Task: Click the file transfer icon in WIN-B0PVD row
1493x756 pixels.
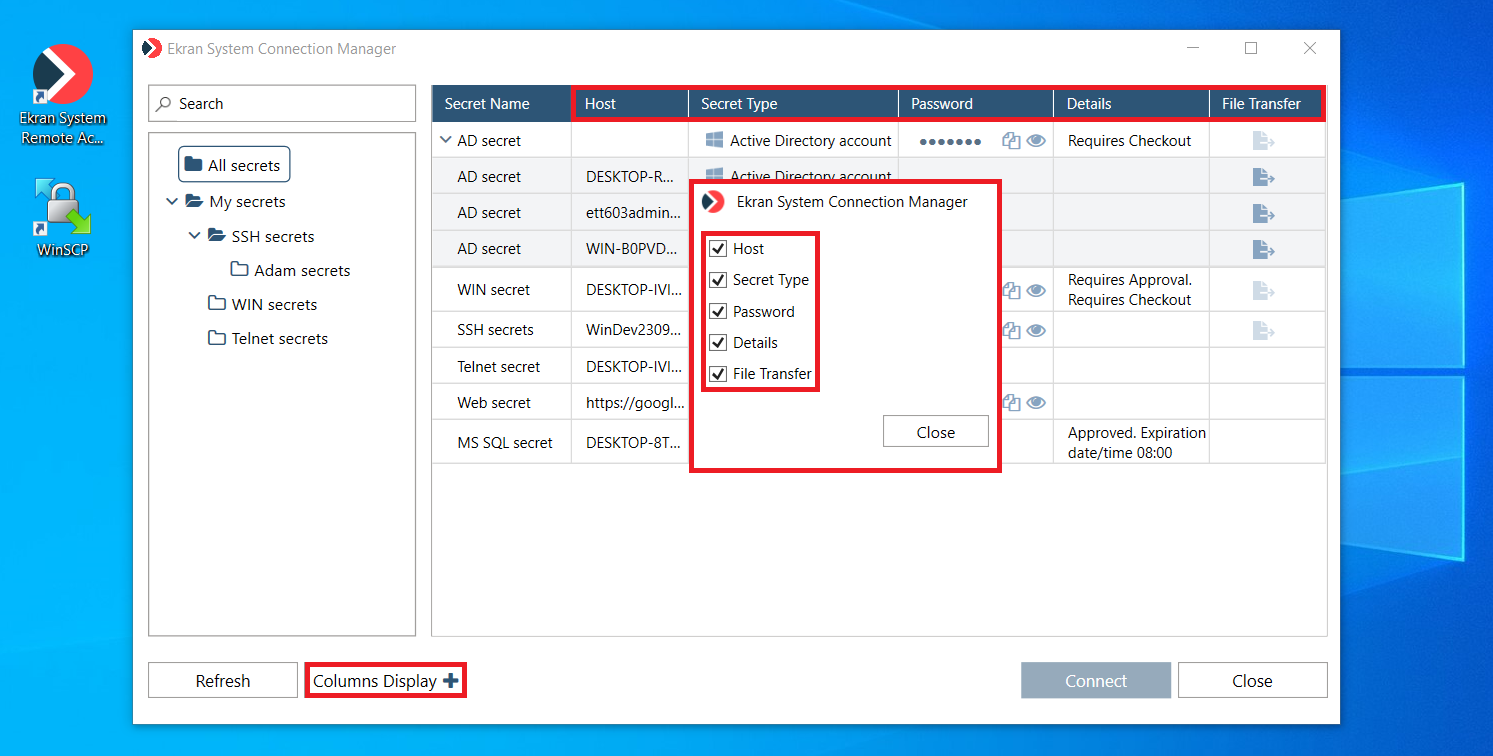Action: click(x=1263, y=249)
